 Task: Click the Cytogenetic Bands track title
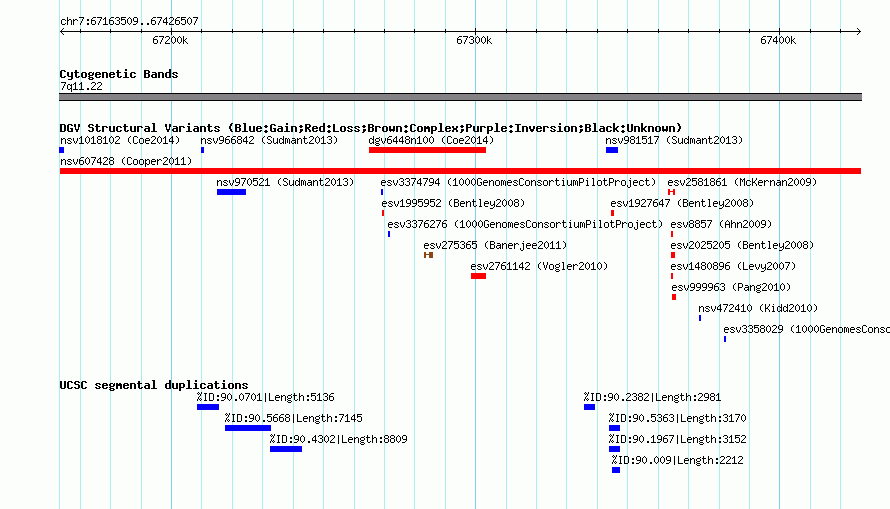click(x=119, y=74)
